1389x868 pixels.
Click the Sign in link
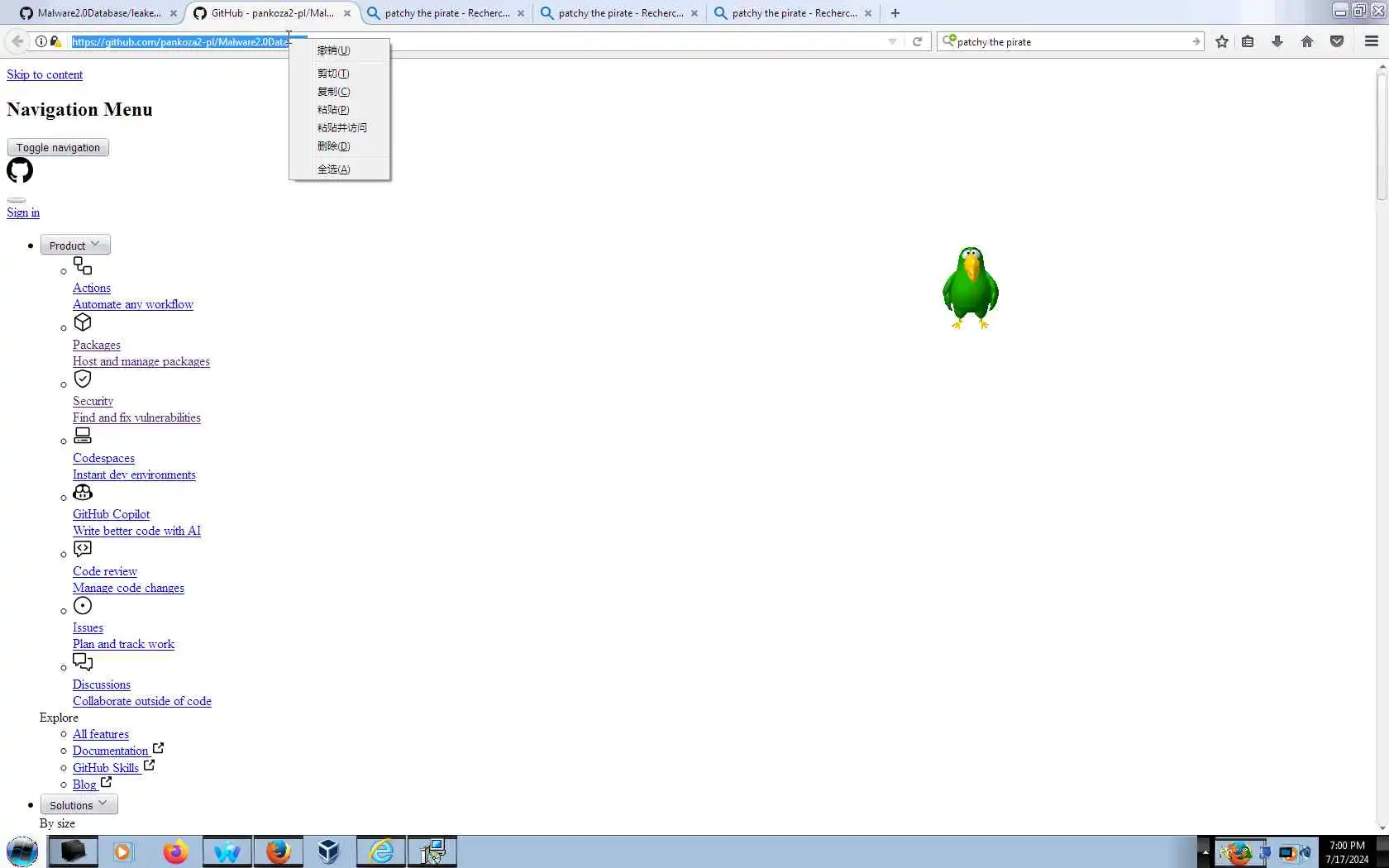(x=23, y=212)
